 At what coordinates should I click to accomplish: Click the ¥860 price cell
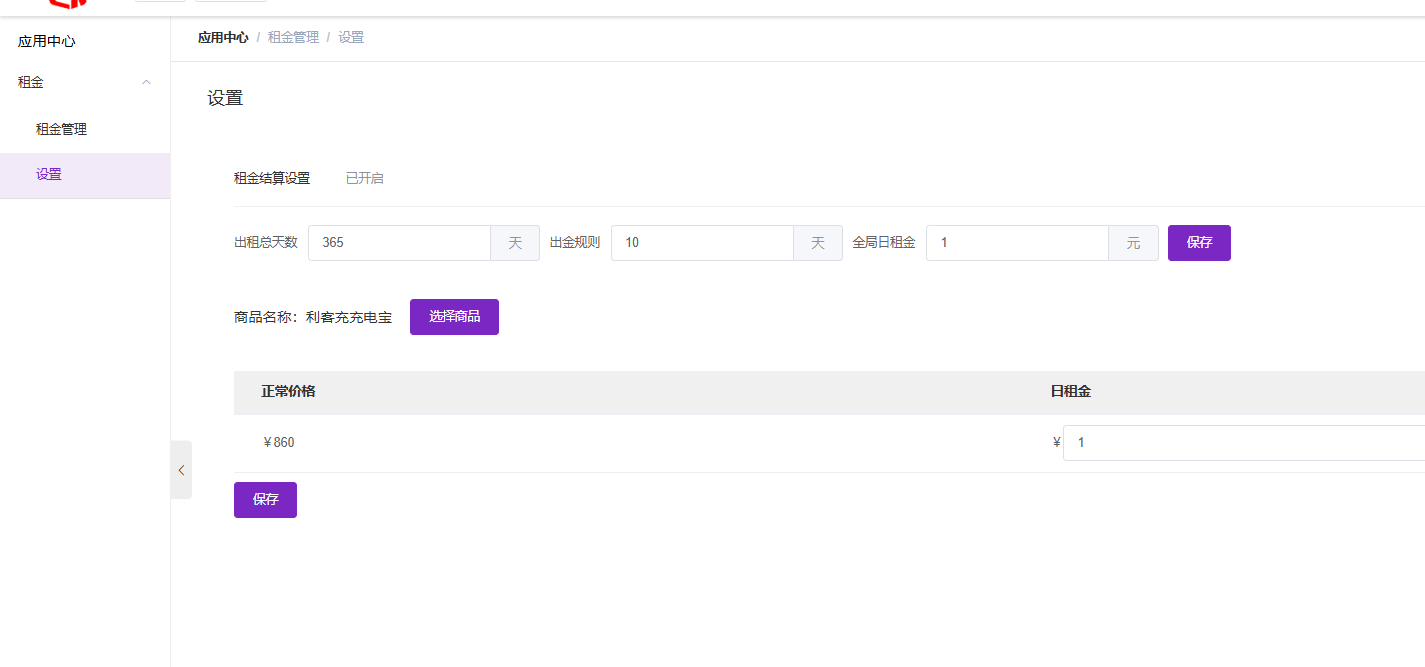[278, 443]
